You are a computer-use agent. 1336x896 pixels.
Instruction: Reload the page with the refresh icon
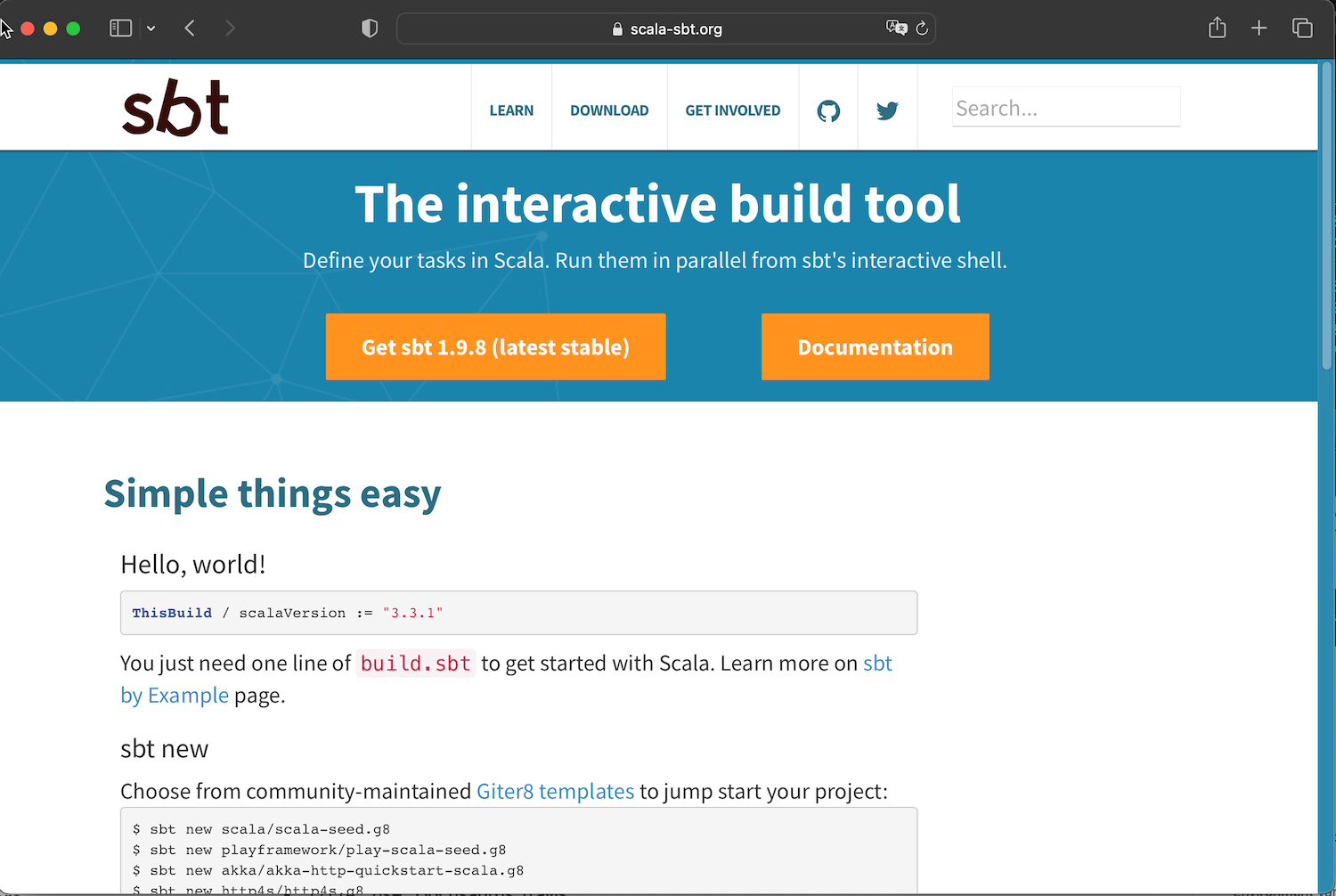tap(922, 29)
